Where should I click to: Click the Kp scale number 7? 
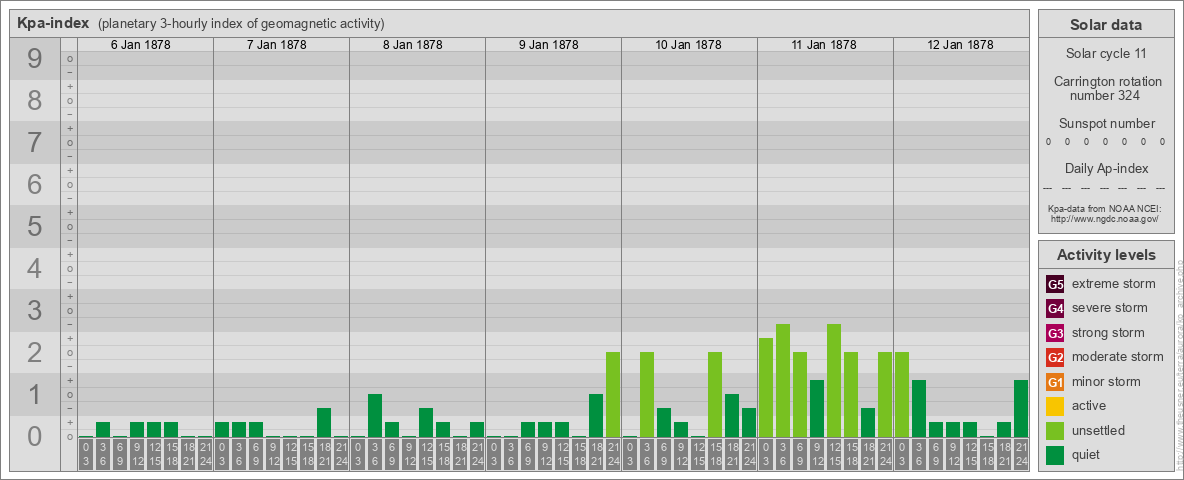pyautogui.click(x=35, y=142)
